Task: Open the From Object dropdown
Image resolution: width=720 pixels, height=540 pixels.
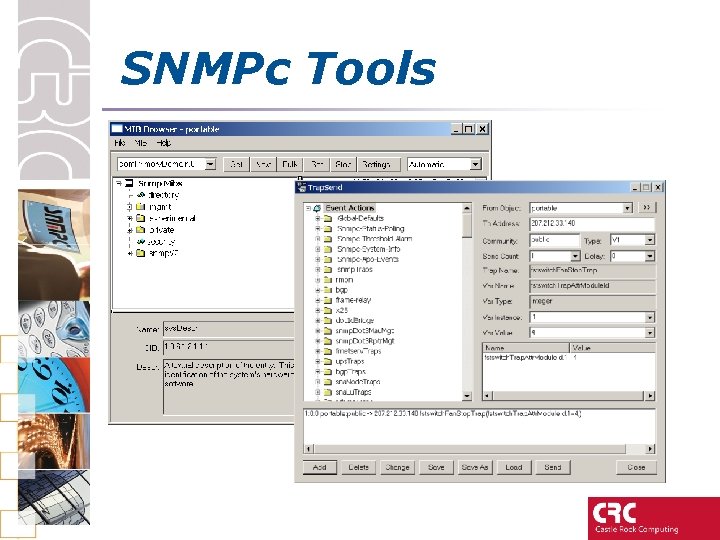Action: tap(627, 208)
